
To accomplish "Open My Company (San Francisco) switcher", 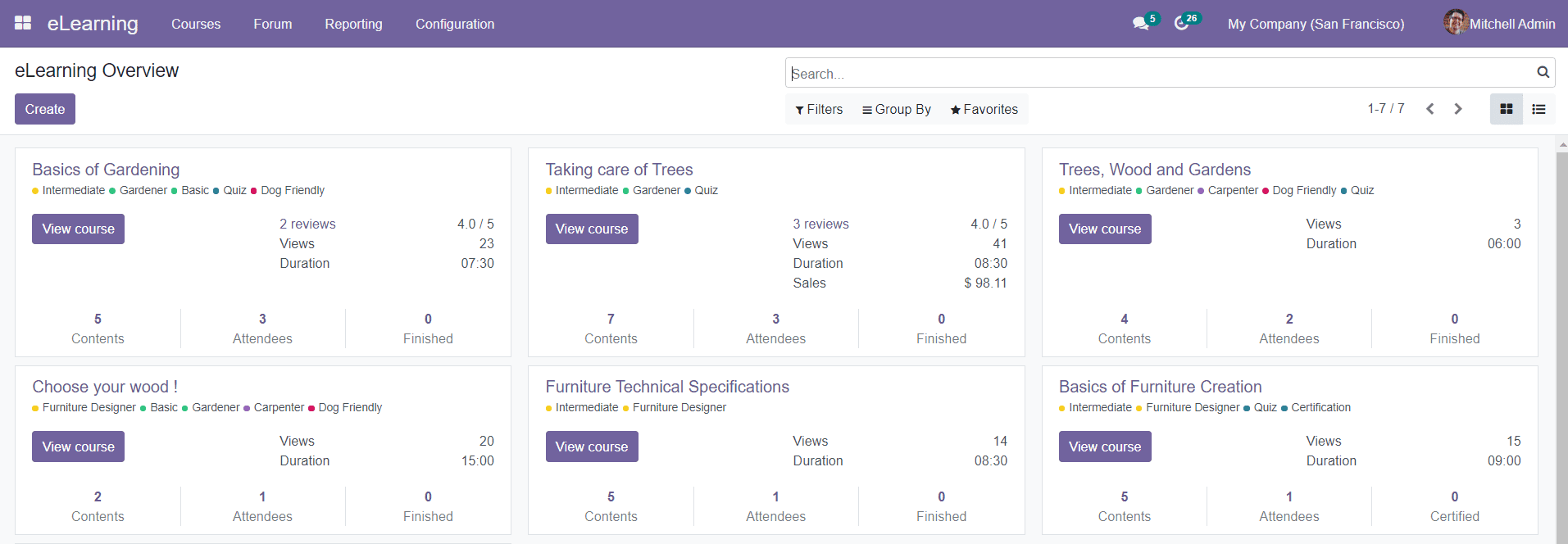I will (1316, 24).
